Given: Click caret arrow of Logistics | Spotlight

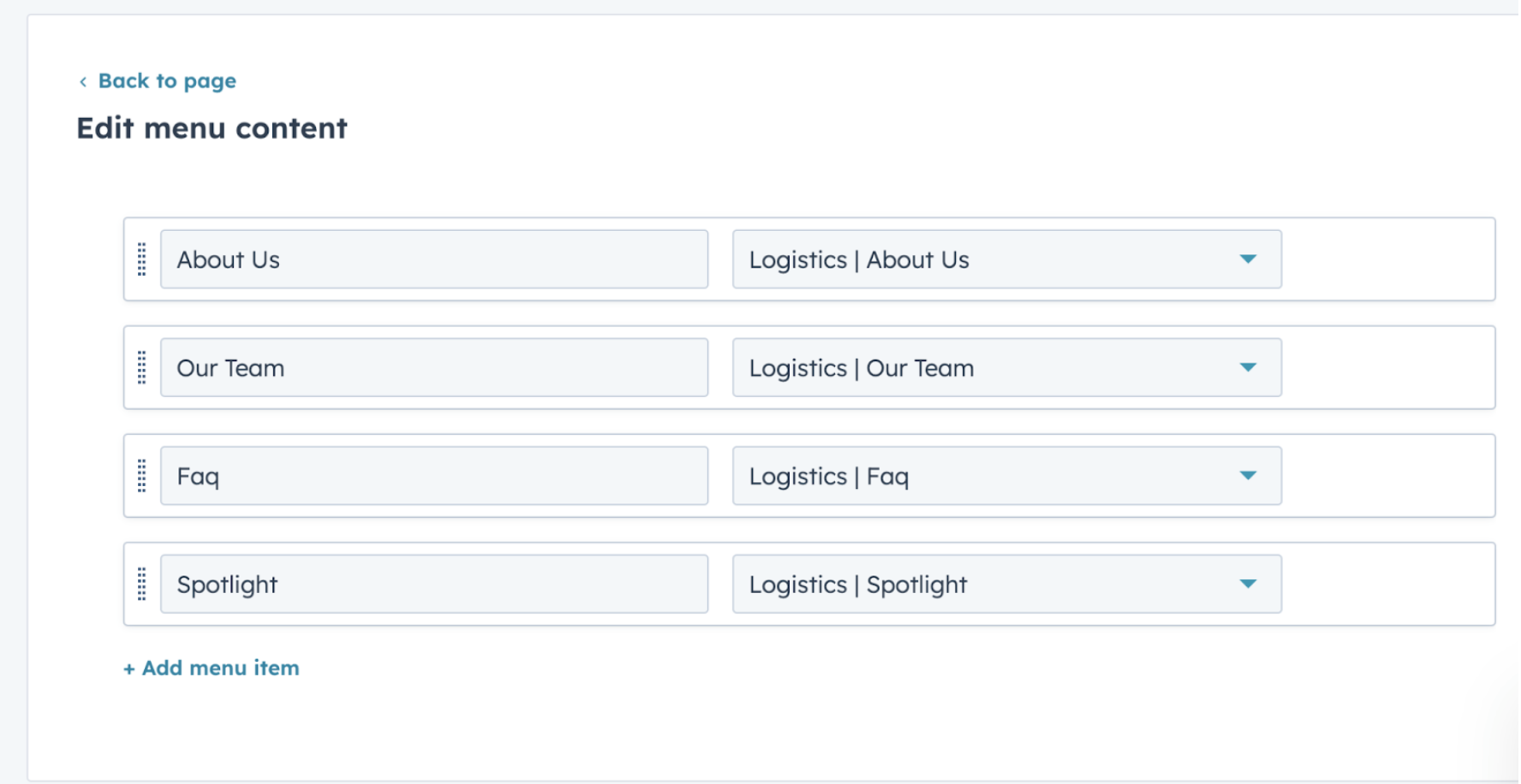Looking at the screenshot, I should pos(1248,585).
